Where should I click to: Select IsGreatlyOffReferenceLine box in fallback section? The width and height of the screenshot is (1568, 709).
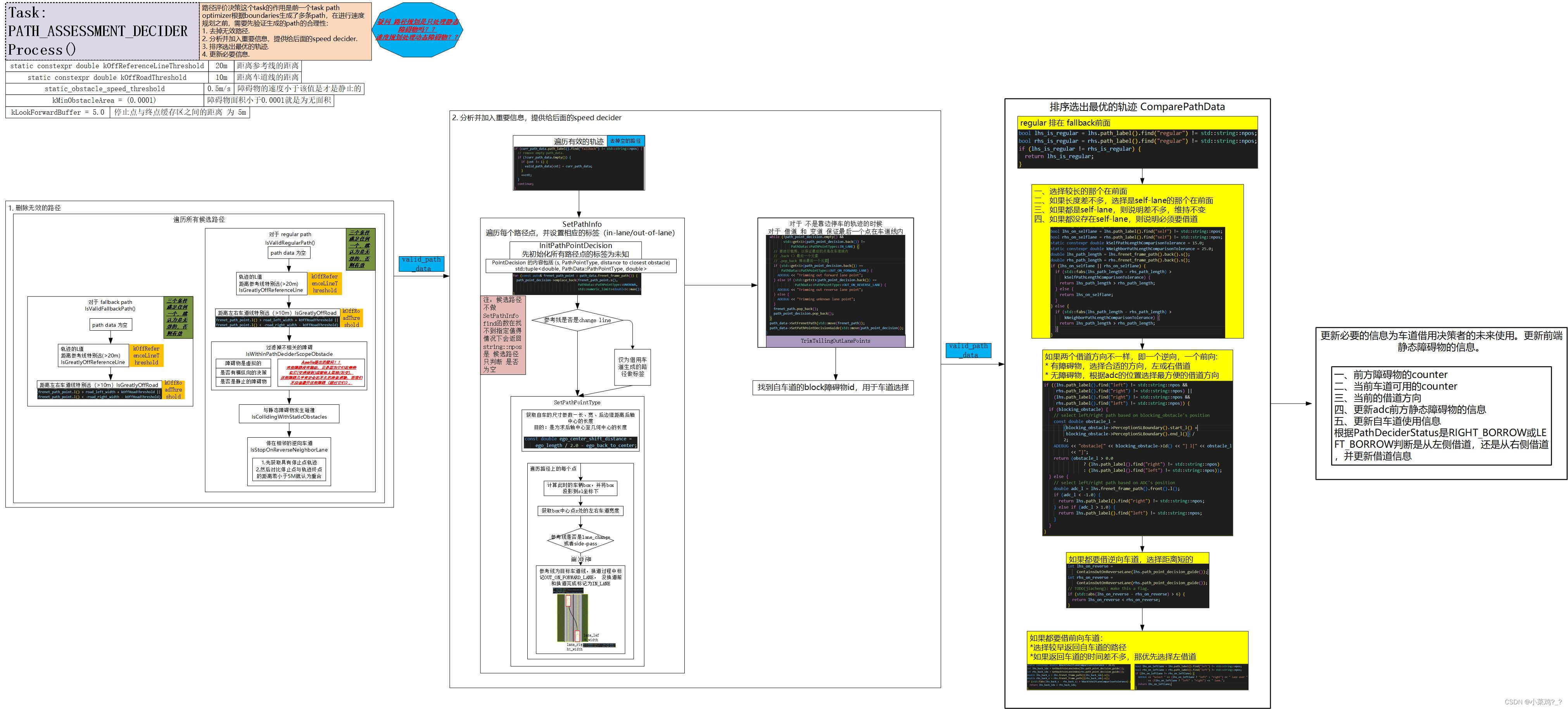[x=93, y=356]
